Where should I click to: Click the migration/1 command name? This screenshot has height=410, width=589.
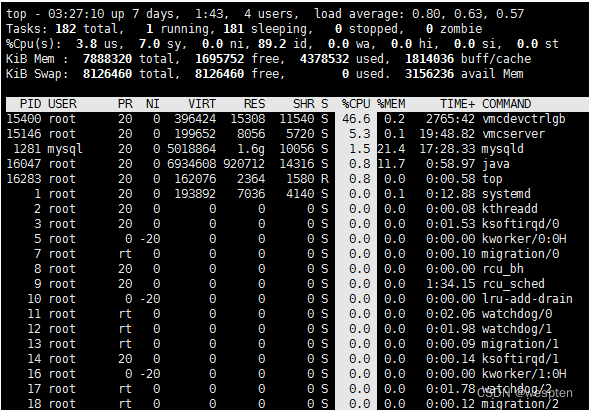pos(520,344)
